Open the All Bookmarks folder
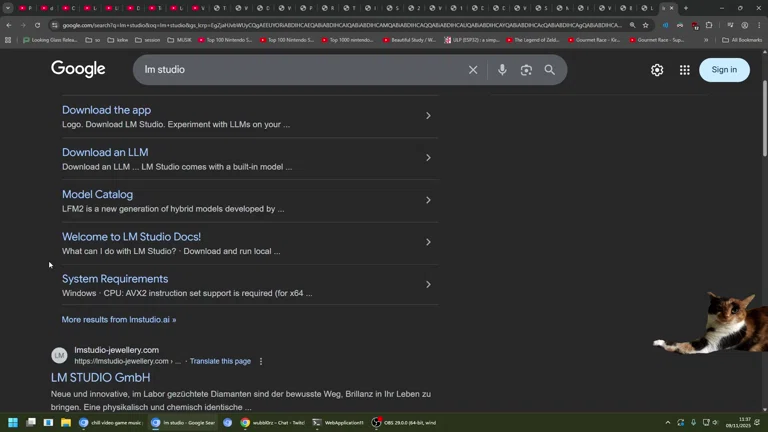Image resolution: width=768 pixels, height=432 pixels. [741, 40]
